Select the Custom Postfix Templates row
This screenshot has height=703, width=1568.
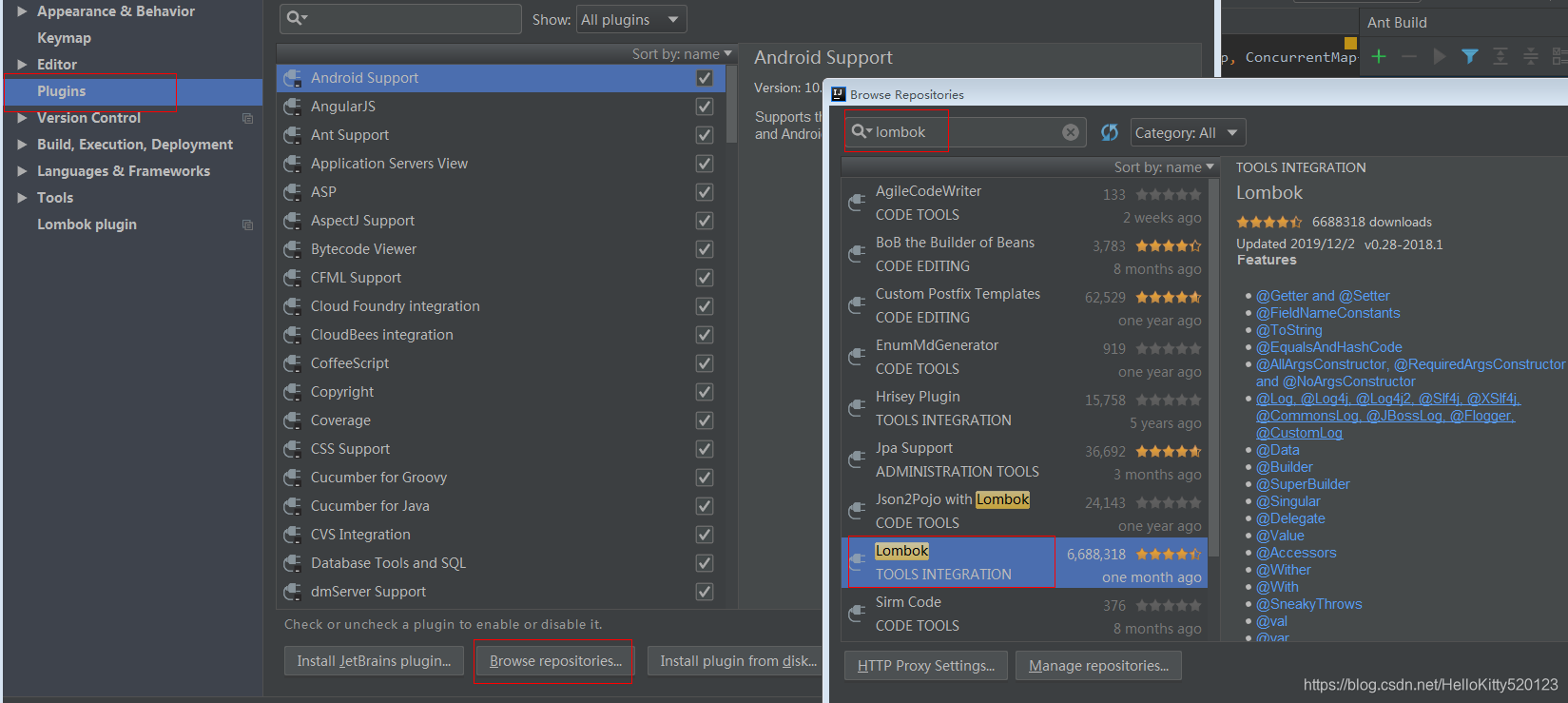pos(1024,305)
